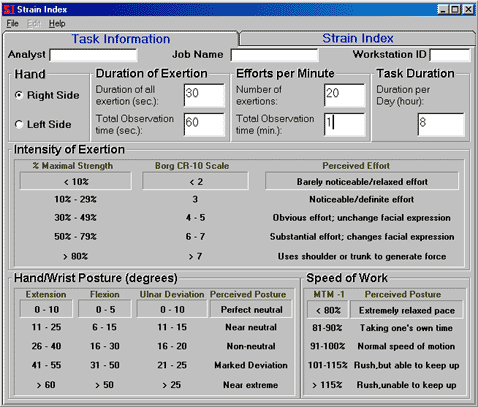Click the SI application icon in title bar
478x407 pixels.
tap(9, 9)
